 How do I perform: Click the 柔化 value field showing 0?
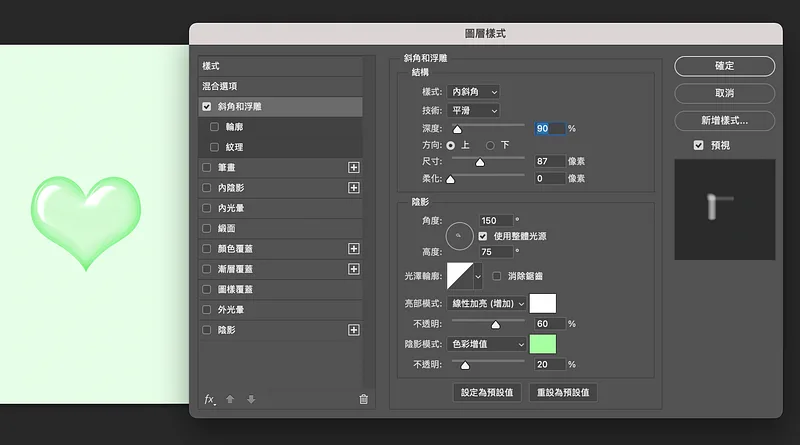click(x=549, y=179)
